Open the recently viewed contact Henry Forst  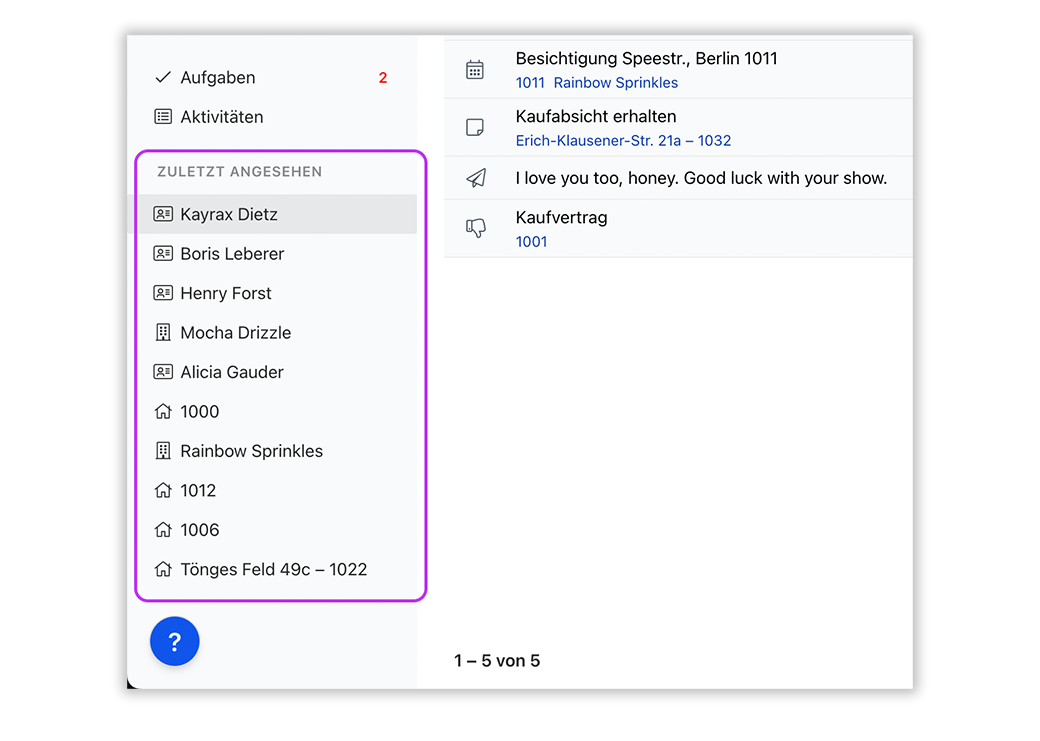pos(226,294)
